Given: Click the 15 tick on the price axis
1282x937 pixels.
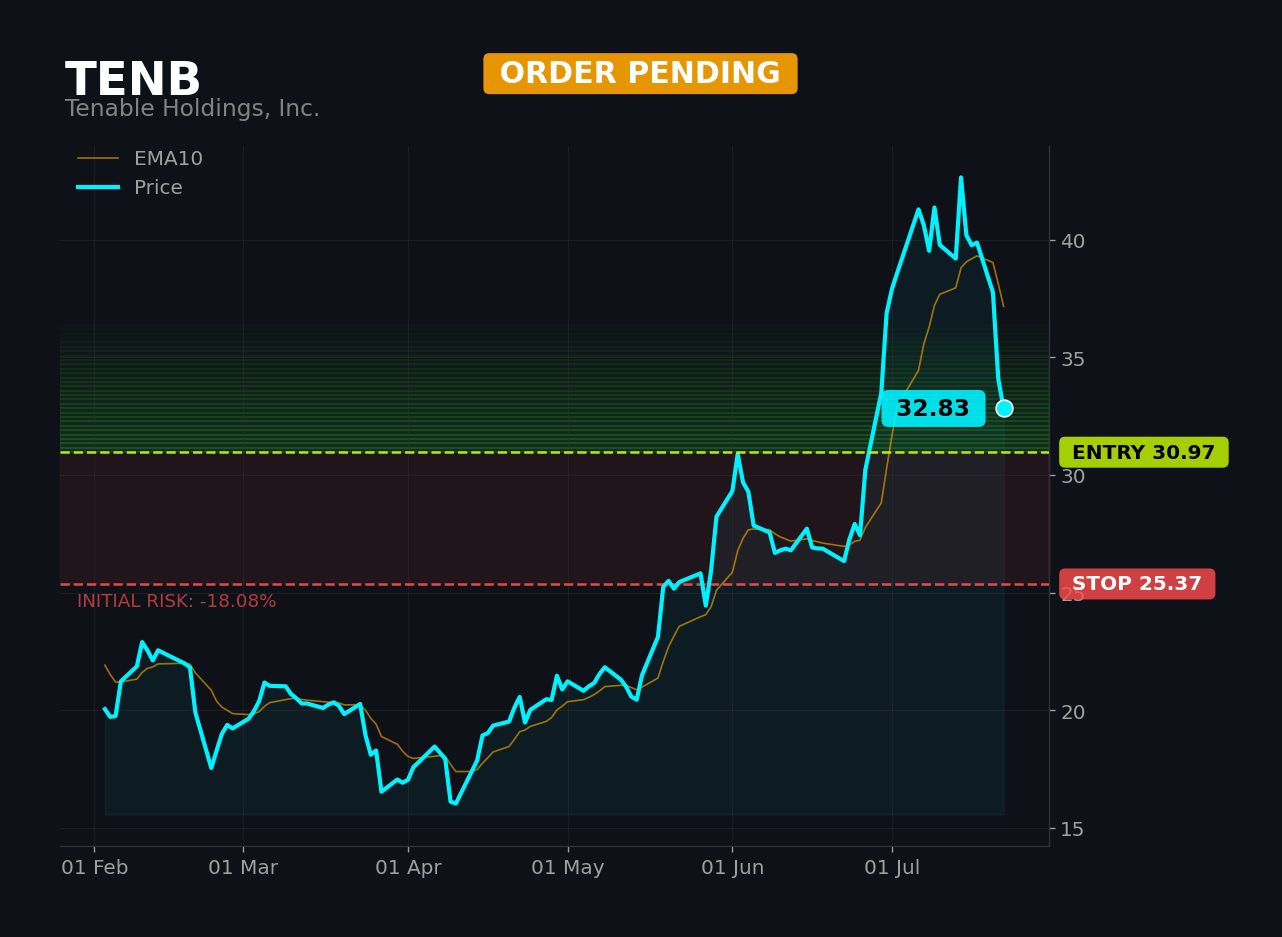Looking at the screenshot, I should click(1073, 829).
